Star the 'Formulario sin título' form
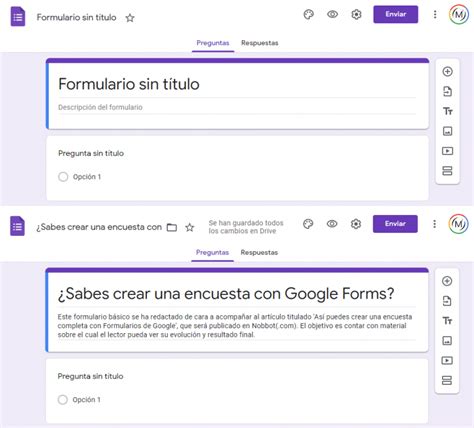This screenshot has height=428, width=474. tap(130, 18)
